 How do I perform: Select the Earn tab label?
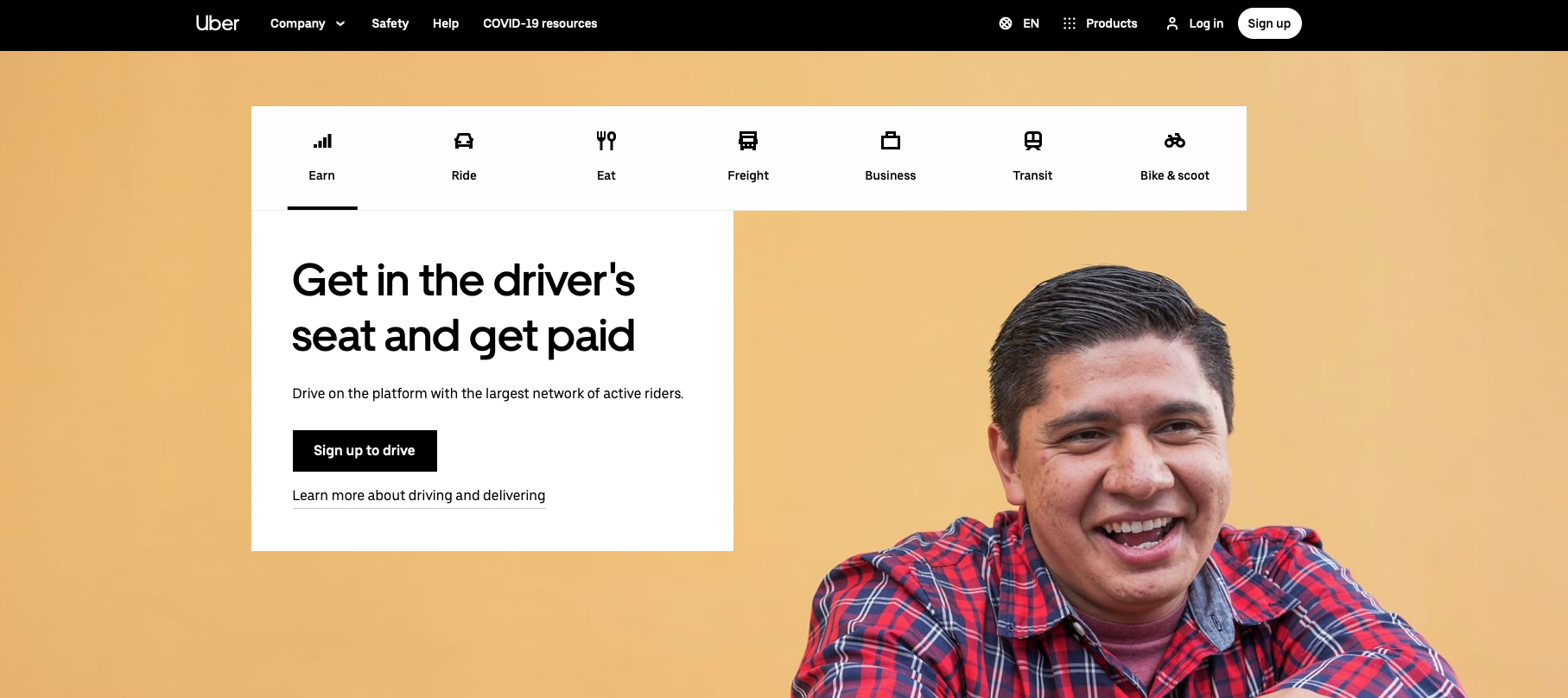[x=321, y=175]
